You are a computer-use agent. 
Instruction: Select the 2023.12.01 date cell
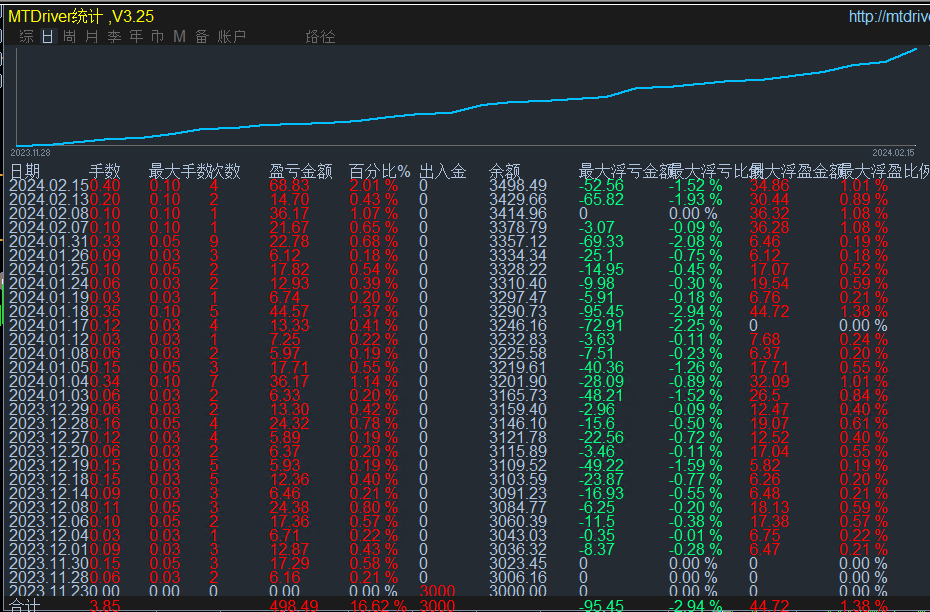click(48, 550)
